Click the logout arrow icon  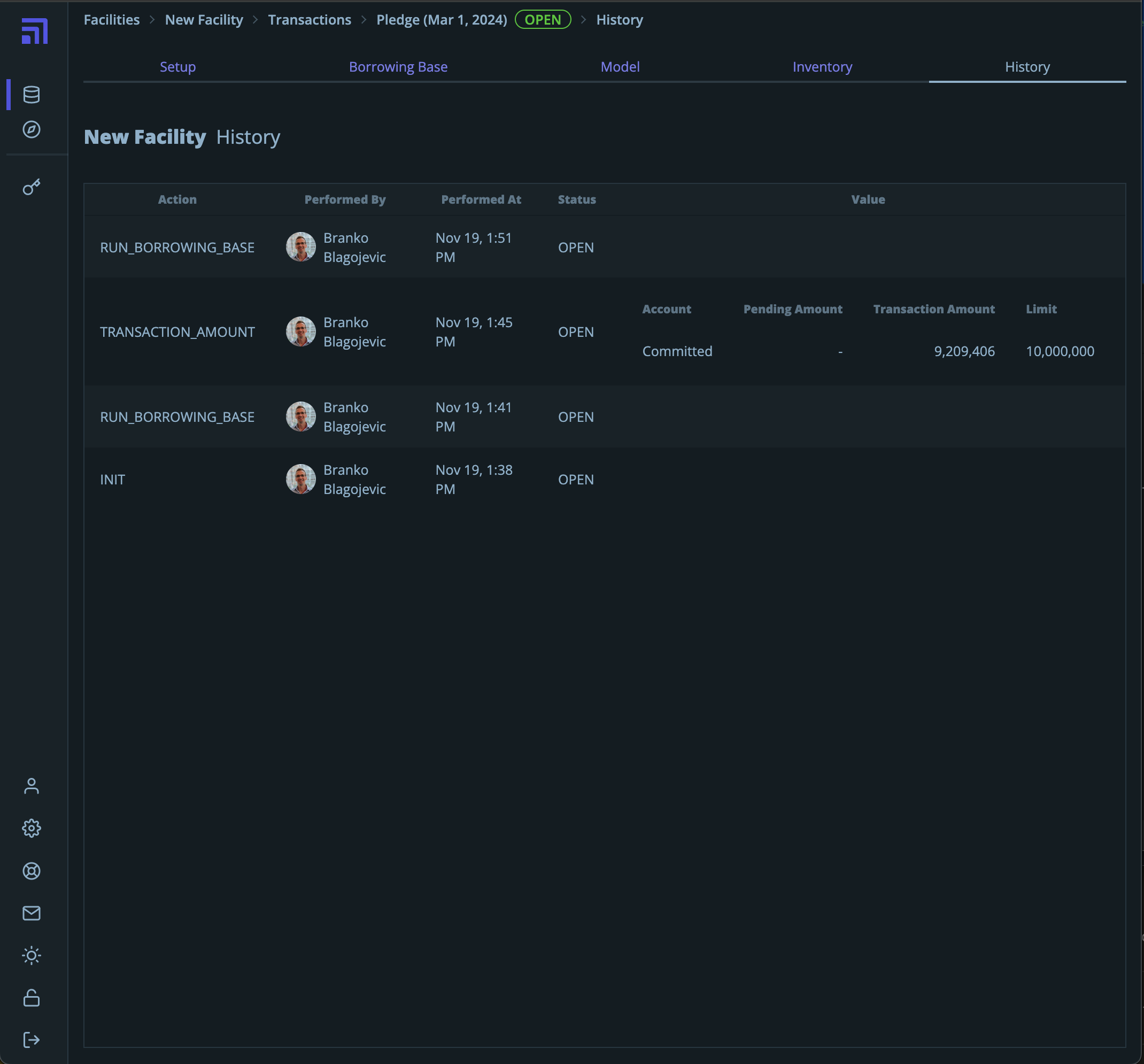[32, 1040]
